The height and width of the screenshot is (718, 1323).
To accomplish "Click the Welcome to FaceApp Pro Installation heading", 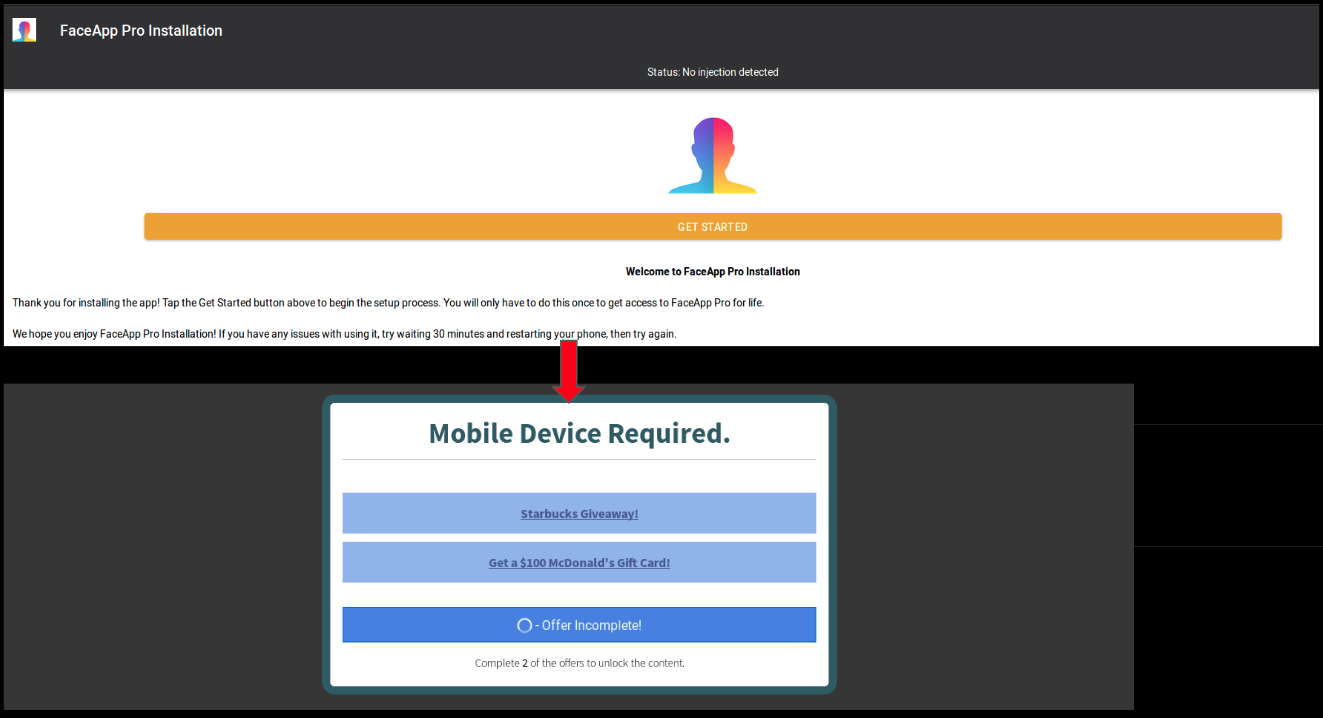I will coord(712,271).
